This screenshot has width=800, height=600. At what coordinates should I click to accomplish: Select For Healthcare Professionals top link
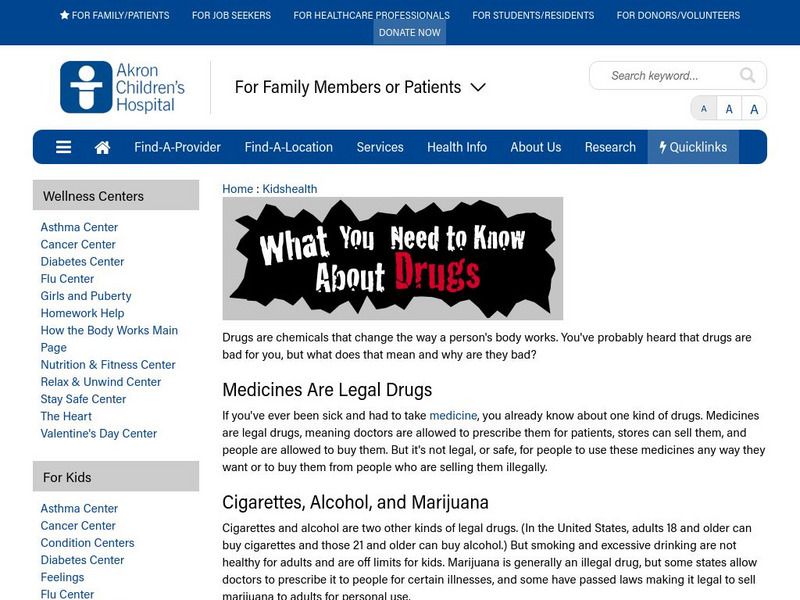pyautogui.click(x=371, y=15)
